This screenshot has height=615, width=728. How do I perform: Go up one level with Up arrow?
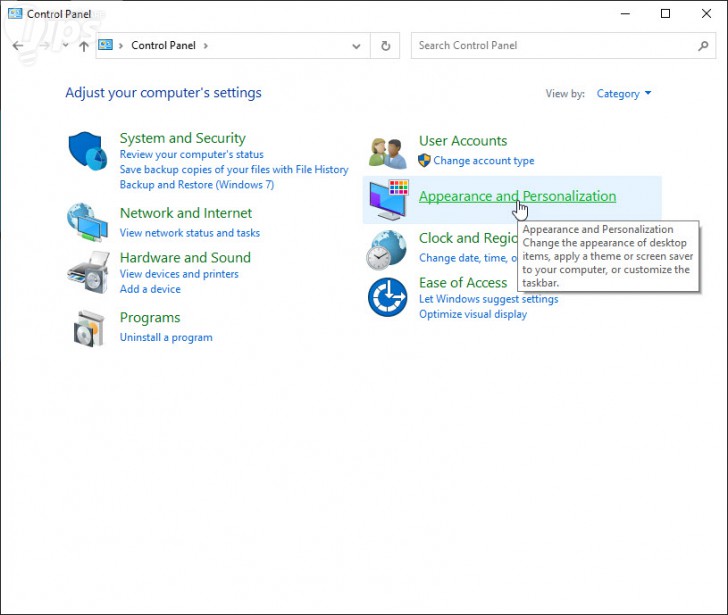(x=84, y=46)
